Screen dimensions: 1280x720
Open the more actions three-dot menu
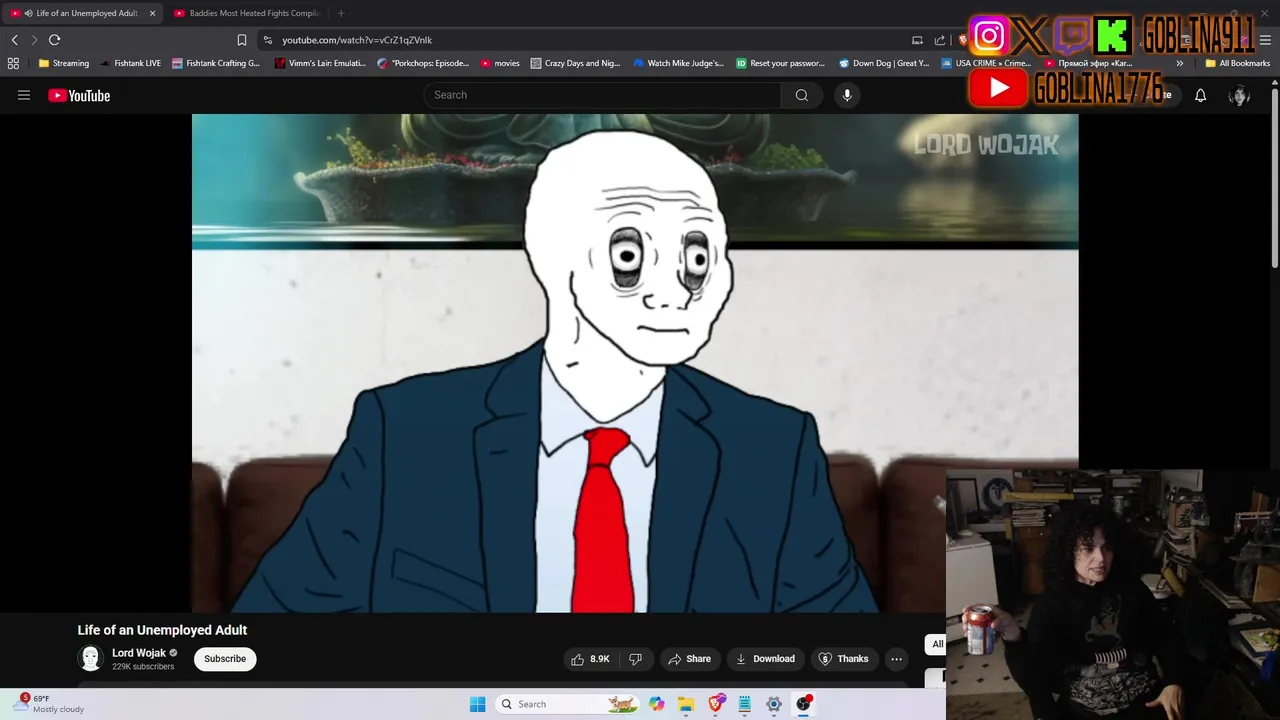tap(896, 659)
